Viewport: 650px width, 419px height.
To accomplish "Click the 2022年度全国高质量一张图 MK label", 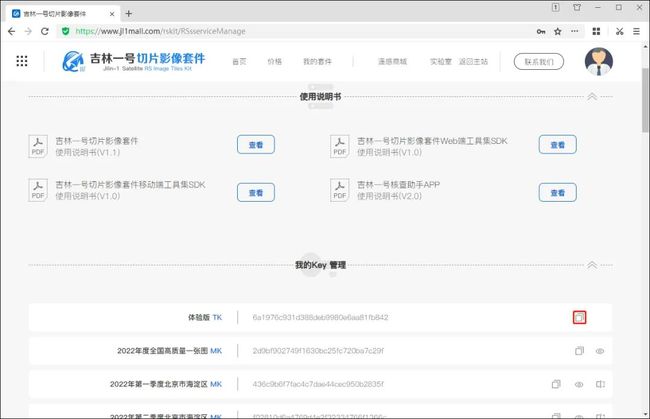I will 170,351.
